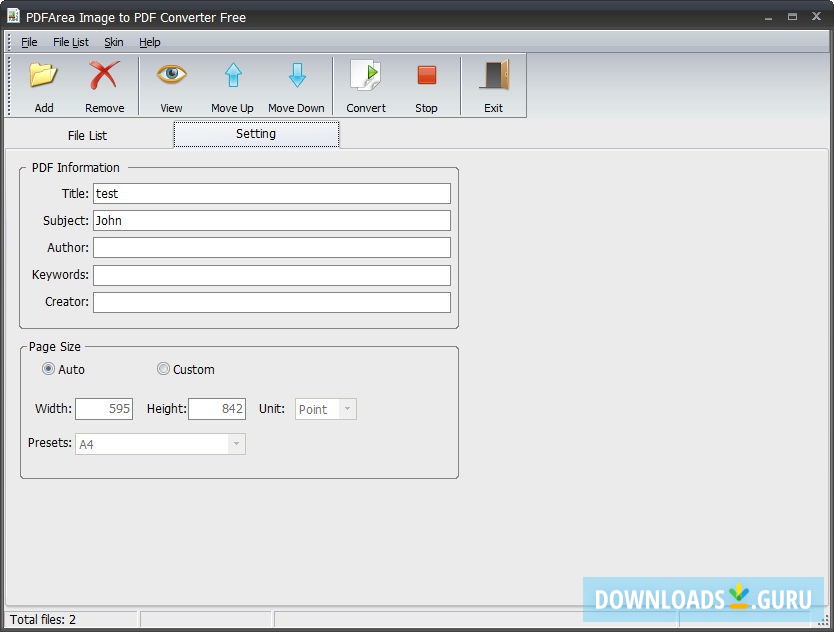Image resolution: width=834 pixels, height=632 pixels.
Task: Maximize the PDFArea window
Action: (793, 16)
